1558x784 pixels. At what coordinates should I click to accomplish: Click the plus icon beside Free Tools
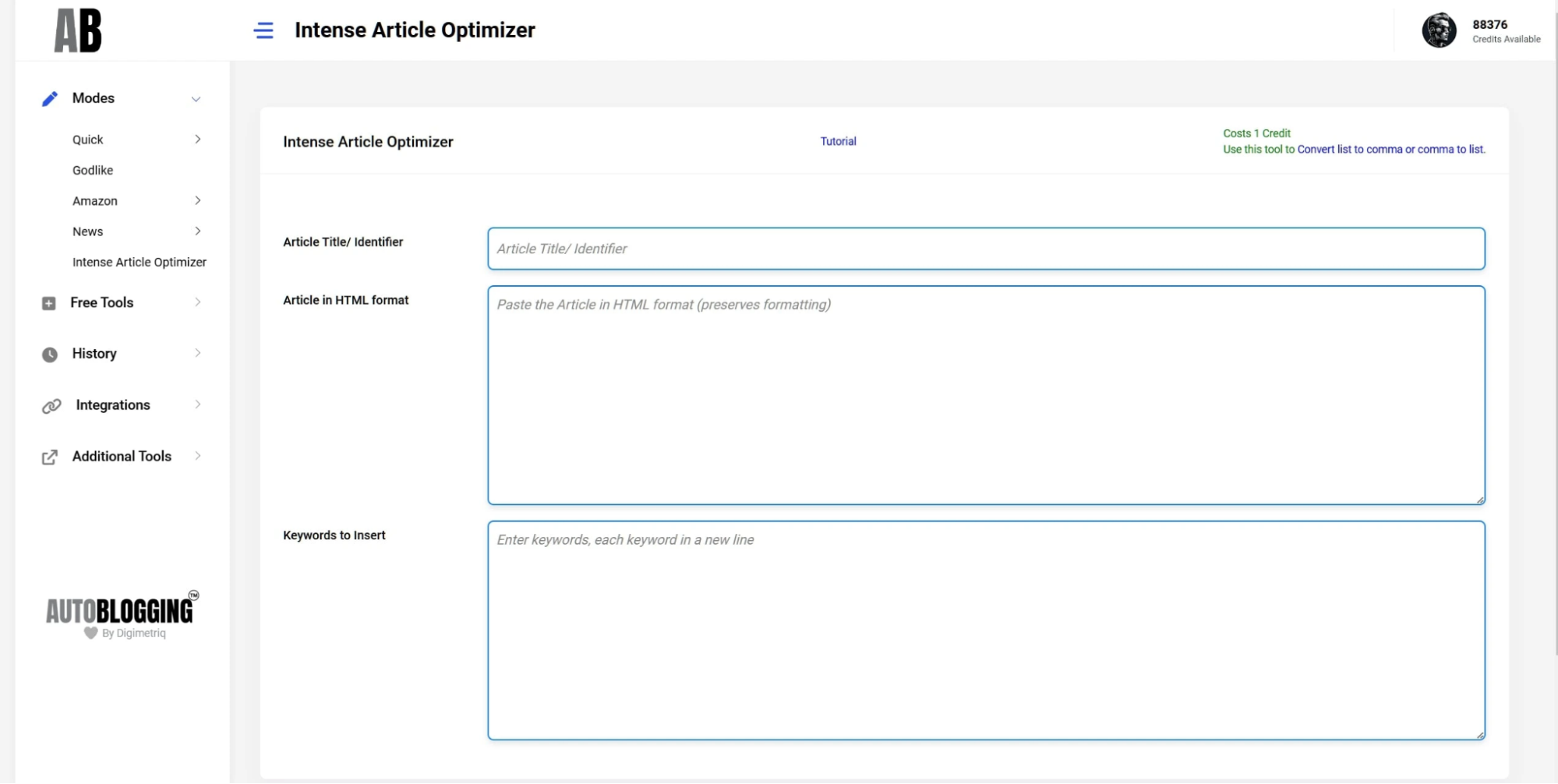(x=48, y=303)
